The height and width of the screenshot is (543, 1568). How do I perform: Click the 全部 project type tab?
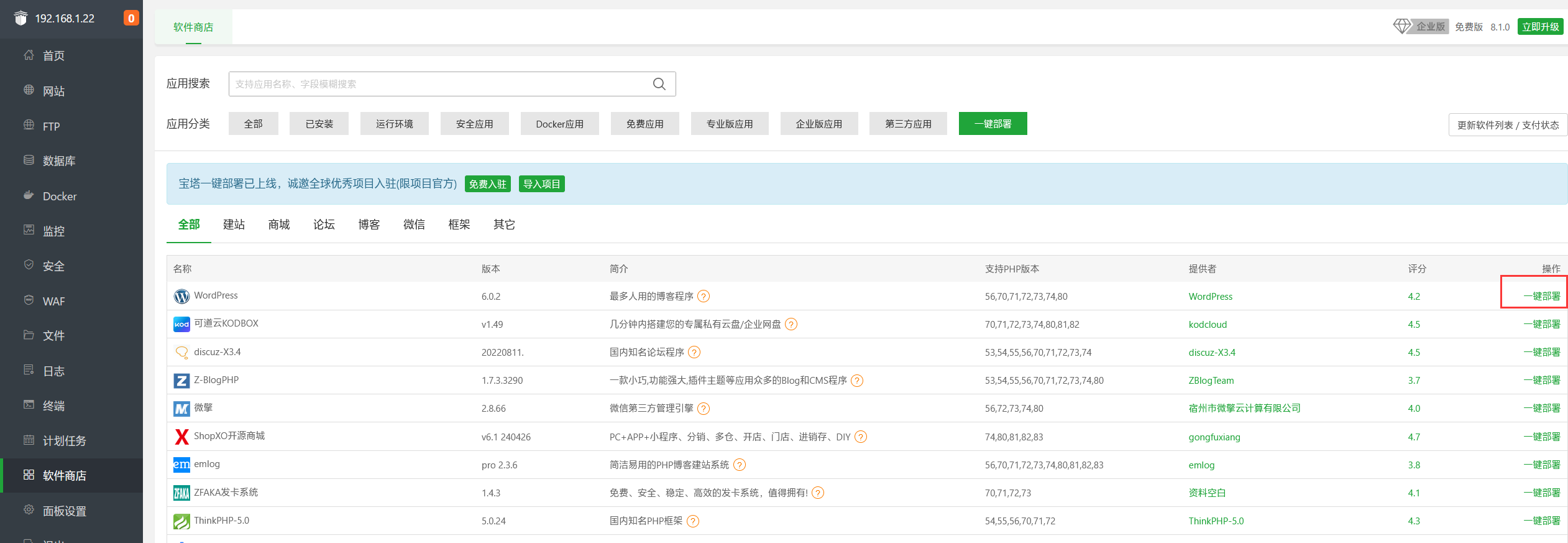click(x=189, y=225)
